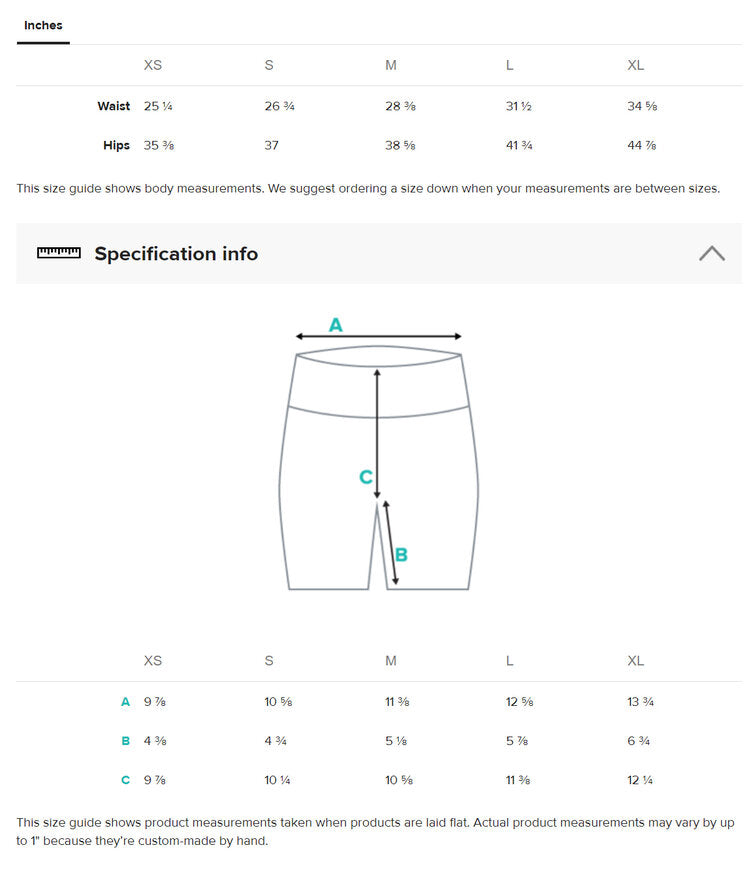Screen dimensions: 750x884
Task: Click the B inseam label on diagram
Action: [401, 555]
